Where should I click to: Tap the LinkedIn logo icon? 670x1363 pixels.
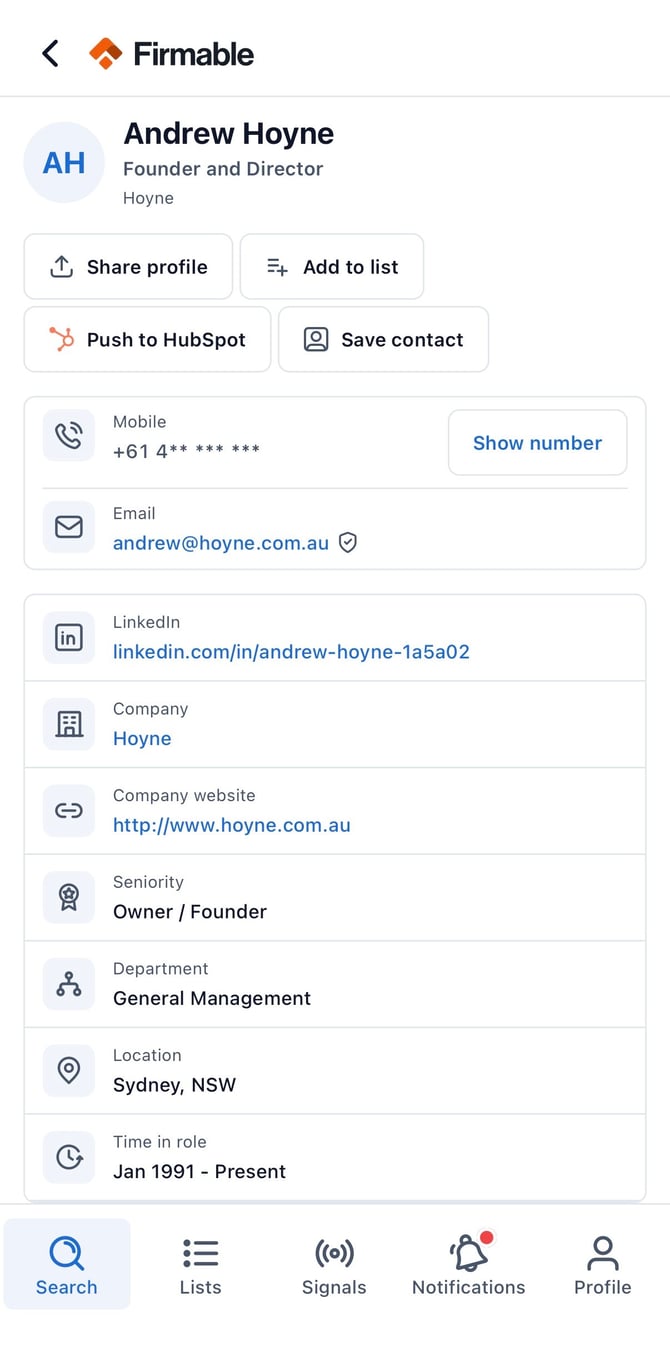pyautogui.click(x=69, y=637)
